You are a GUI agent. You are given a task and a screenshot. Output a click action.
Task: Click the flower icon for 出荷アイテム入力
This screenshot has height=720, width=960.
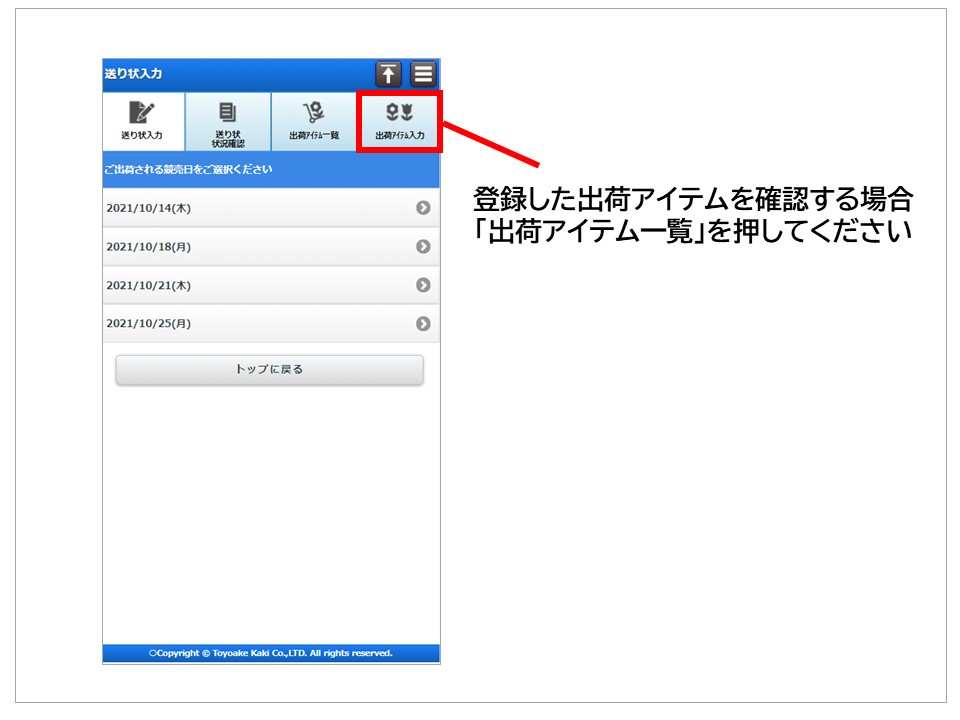(399, 112)
